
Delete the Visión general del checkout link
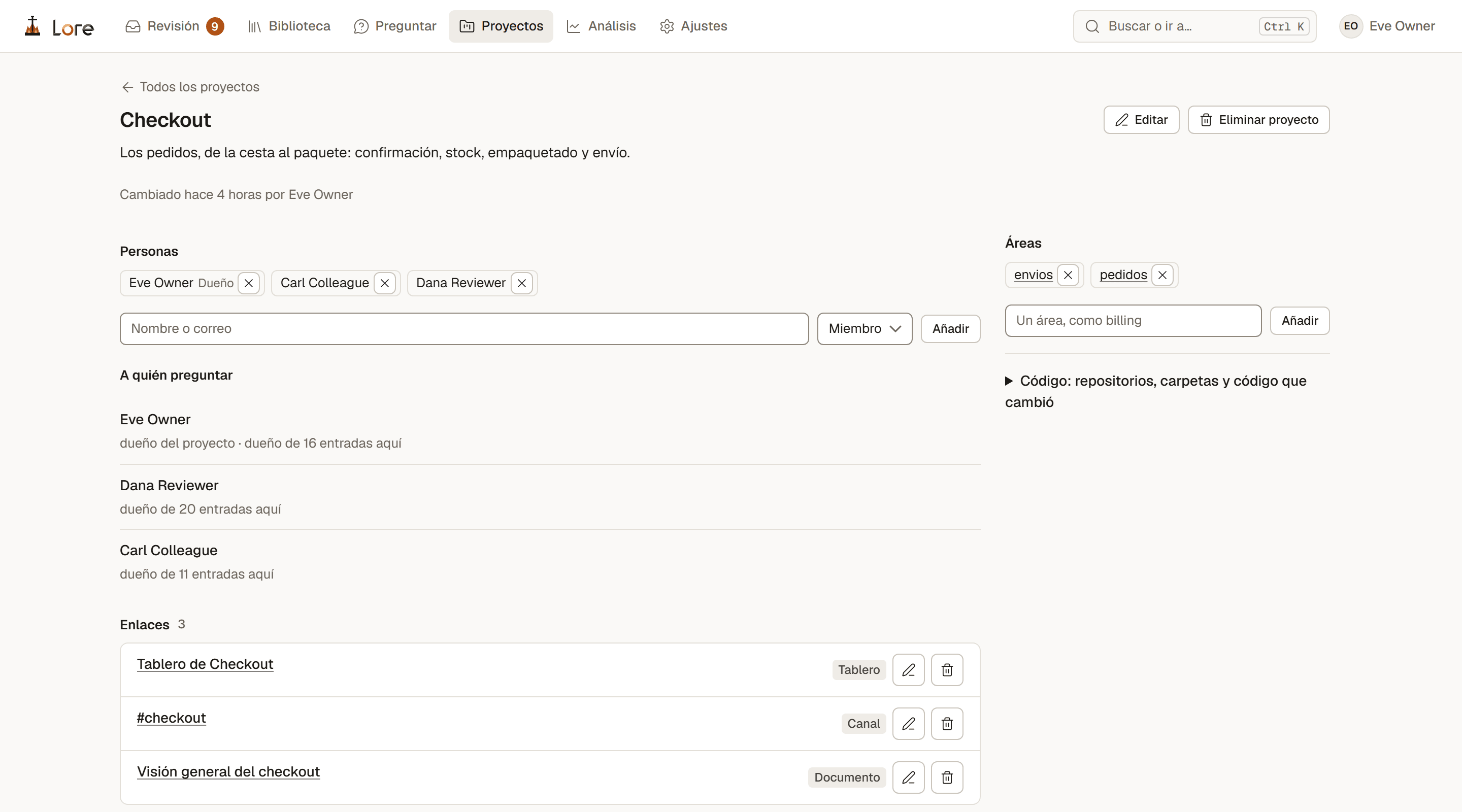[x=947, y=777]
